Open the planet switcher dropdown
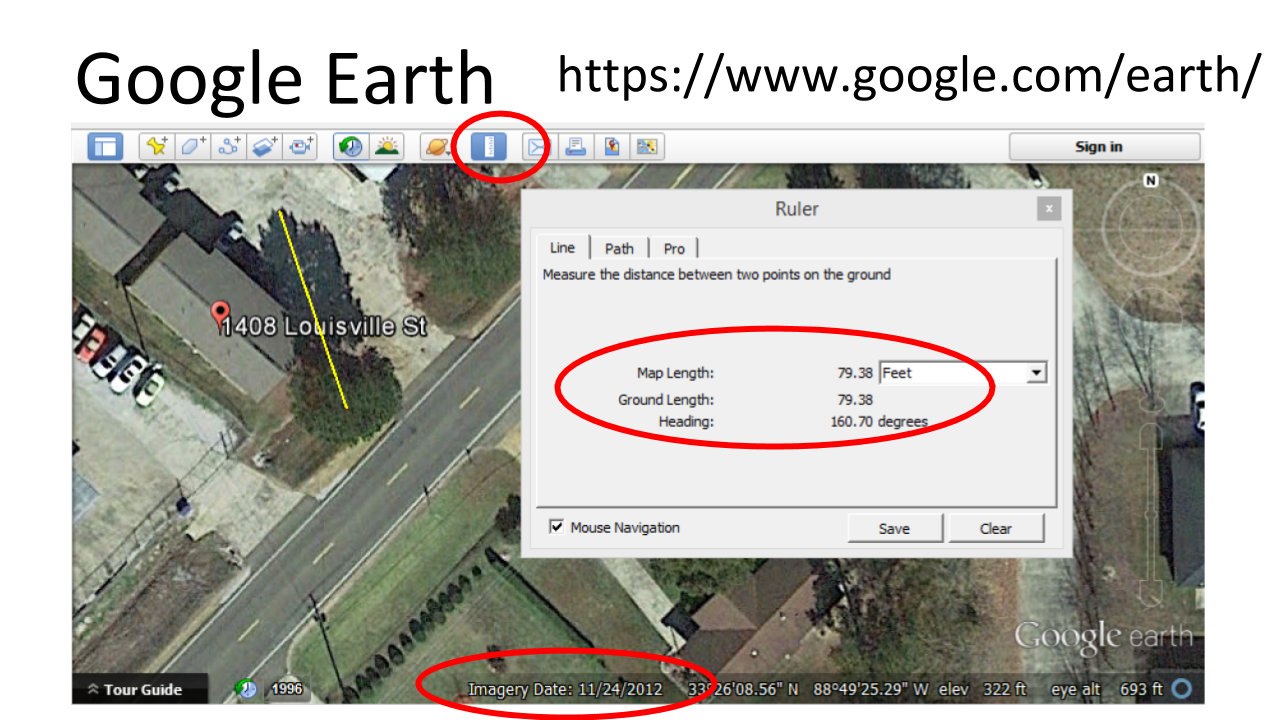 coord(437,147)
